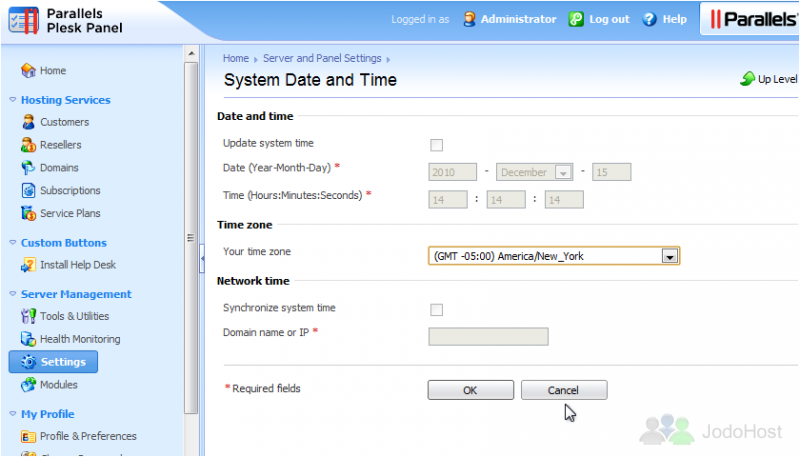800x457 pixels.
Task: Click the Log out link text
Action: click(x=609, y=19)
